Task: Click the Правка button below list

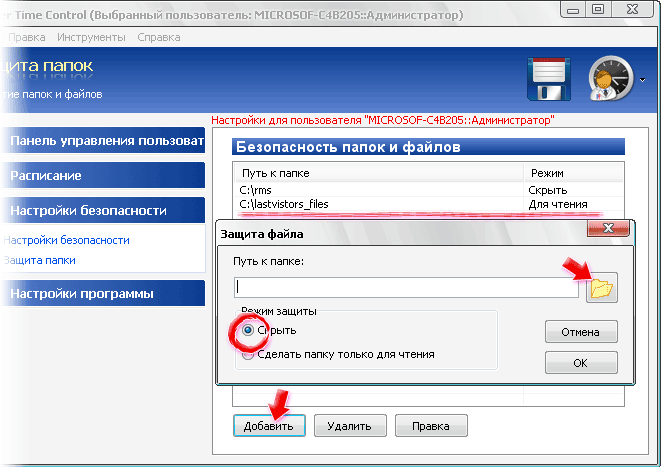Action: tap(431, 426)
